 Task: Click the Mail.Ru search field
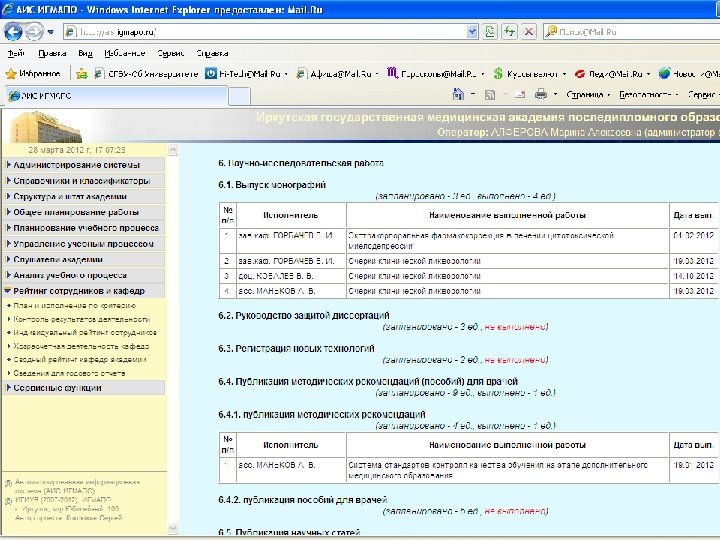[x=631, y=32]
